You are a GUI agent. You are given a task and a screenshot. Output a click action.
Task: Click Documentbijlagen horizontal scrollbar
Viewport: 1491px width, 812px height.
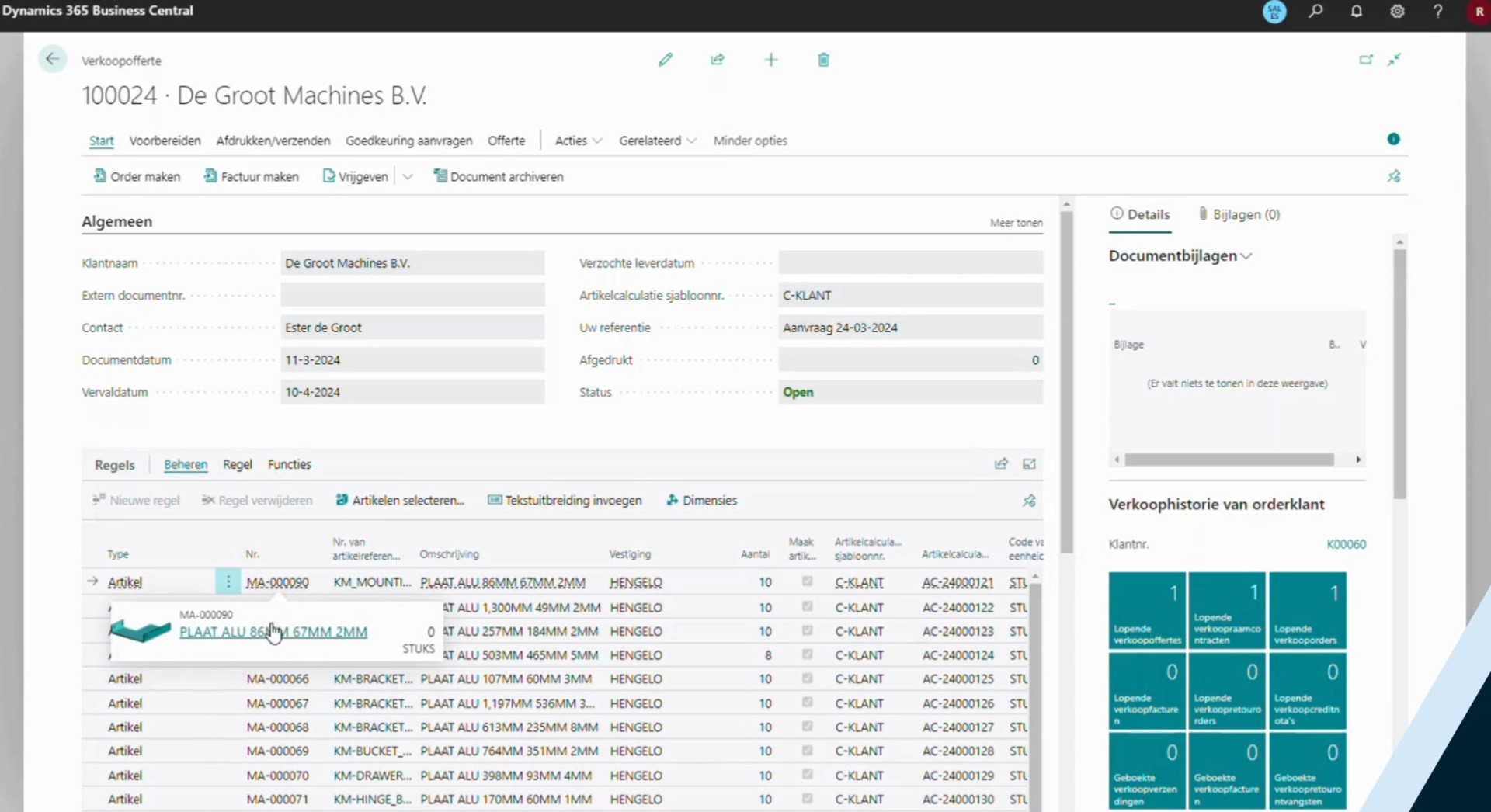[1229, 460]
